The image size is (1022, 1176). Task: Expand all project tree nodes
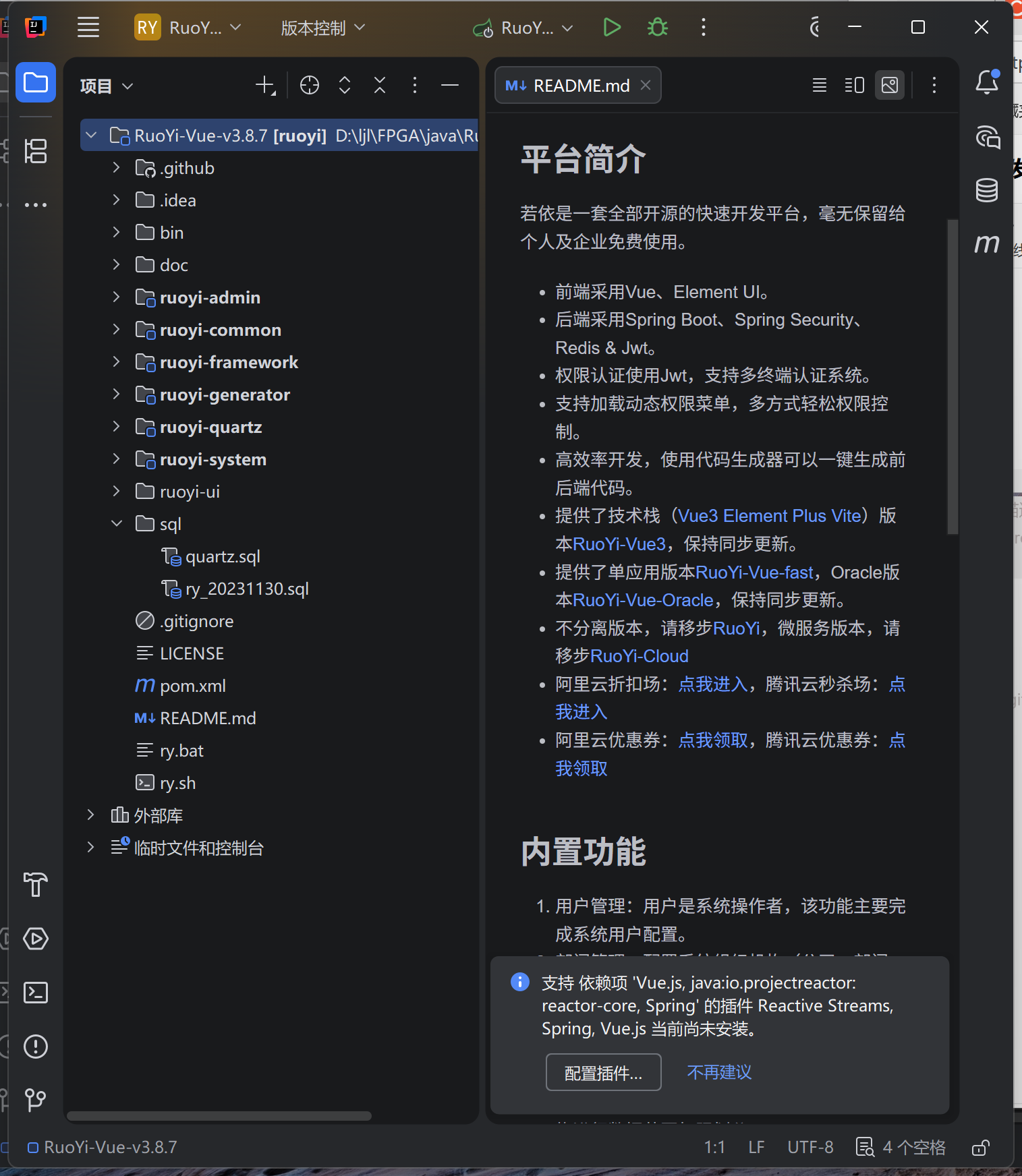click(x=345, y=86)
